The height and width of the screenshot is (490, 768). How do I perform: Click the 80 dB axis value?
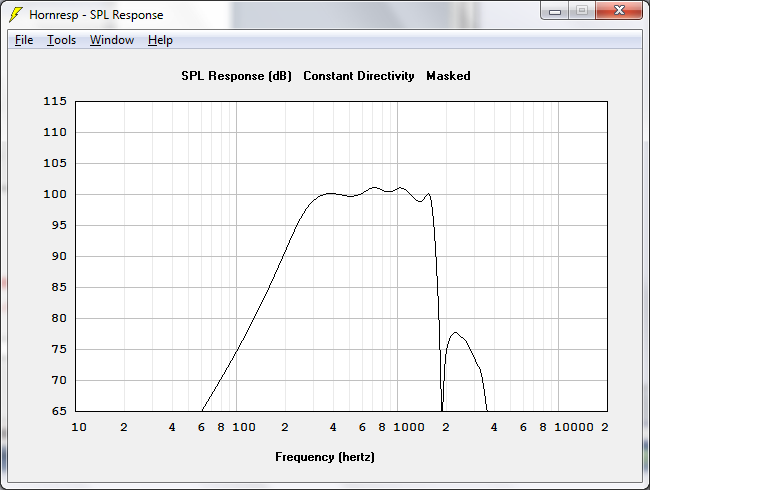click(x=59, y=318)
